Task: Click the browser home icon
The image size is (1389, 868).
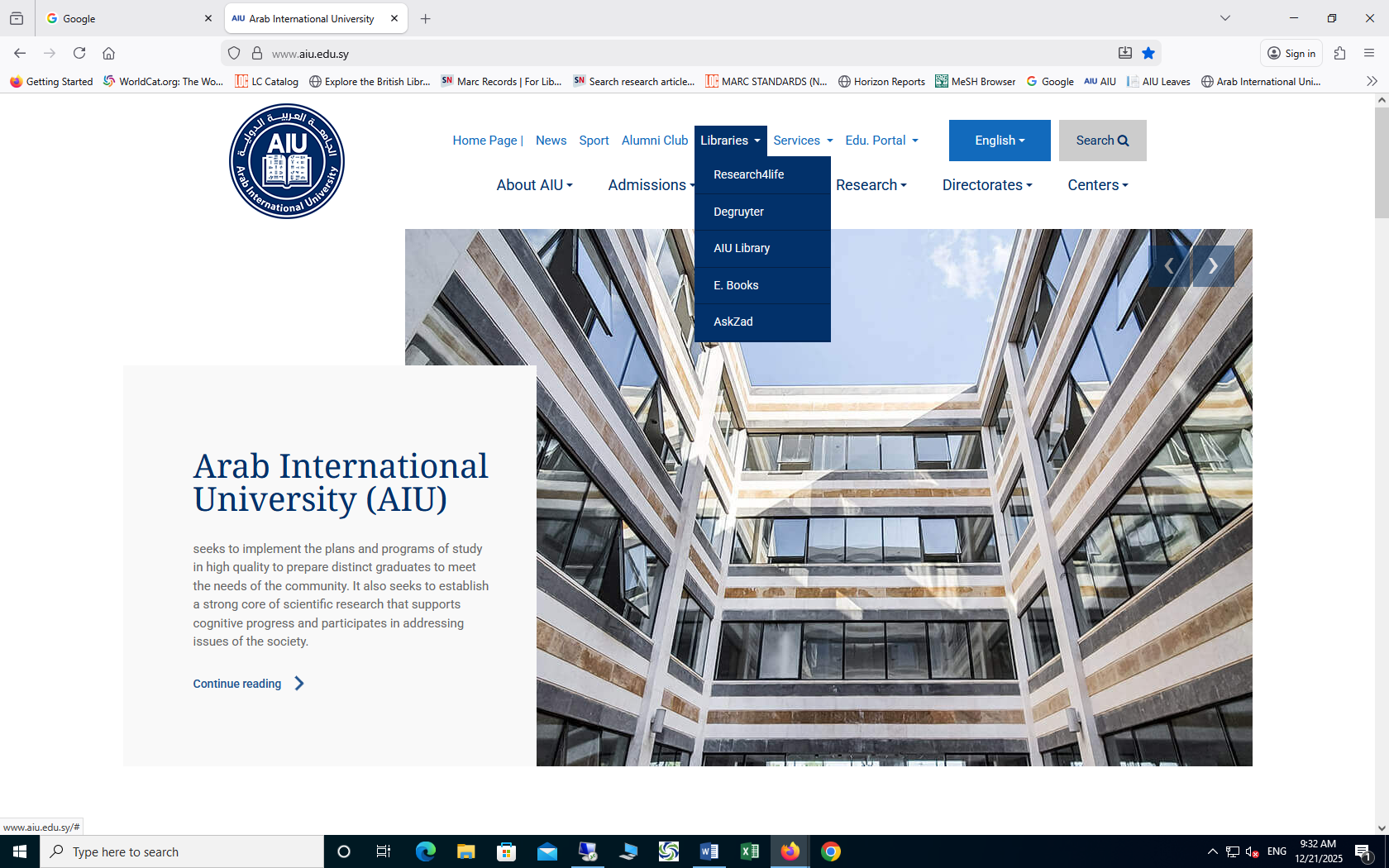Action: click(108, 53)
